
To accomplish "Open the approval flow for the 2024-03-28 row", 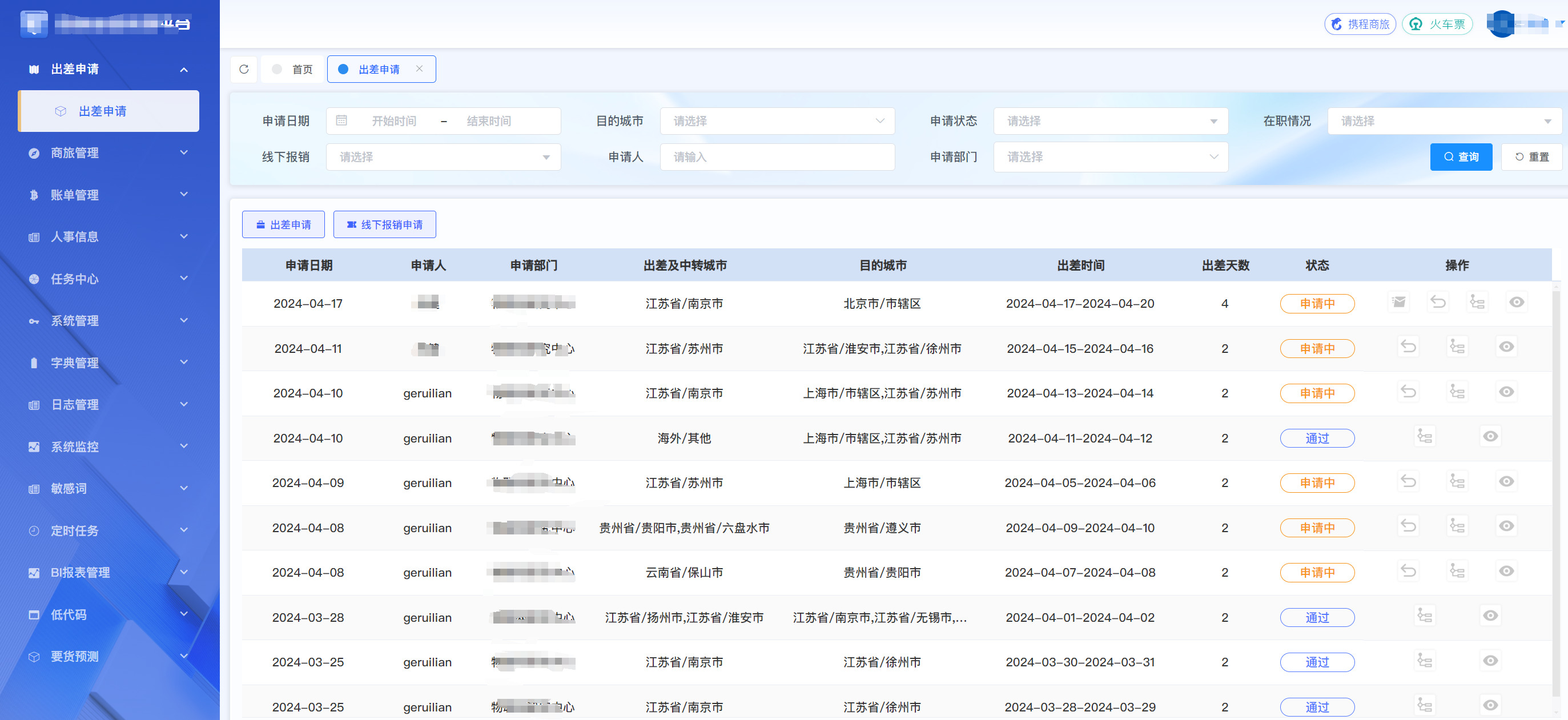I will (x=1425, y=616).
